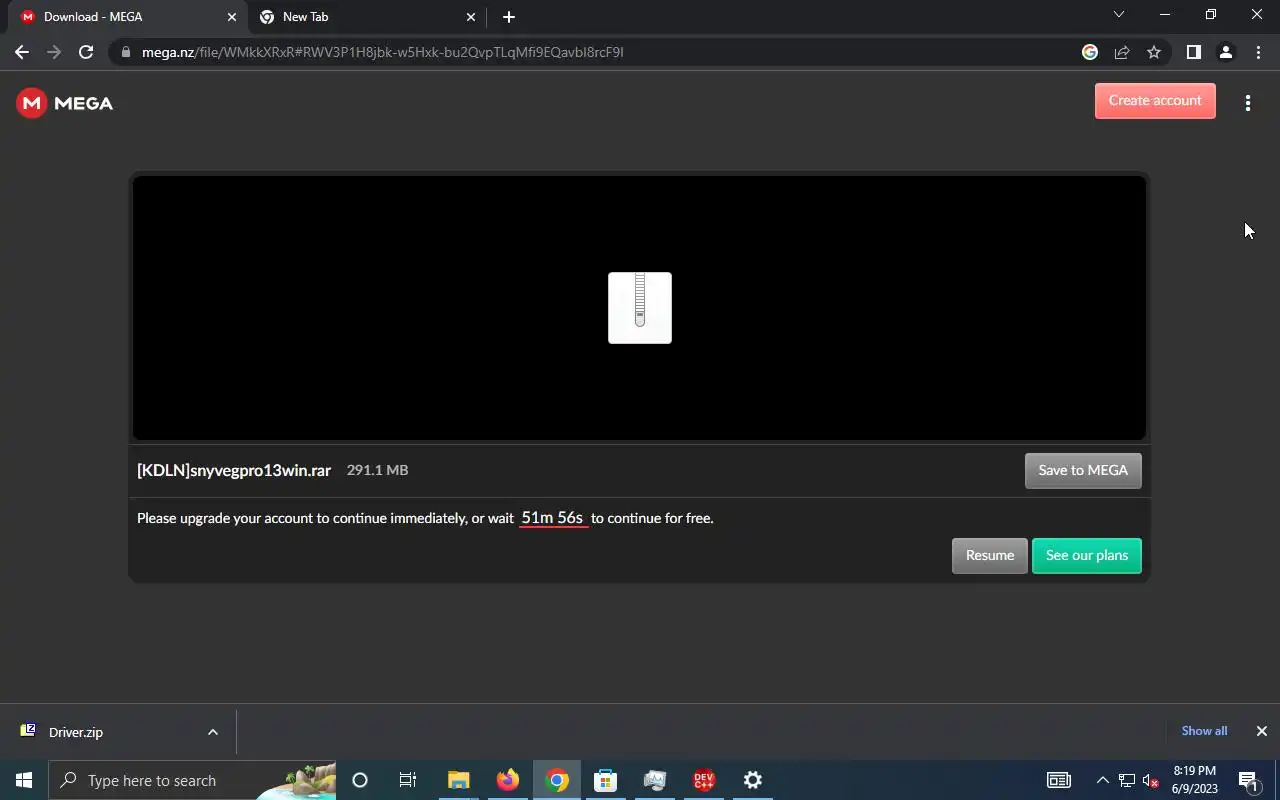Switch to the New Tab tab
The height and width of the screenshot is (800, 1280).
[x=367, y=17]
